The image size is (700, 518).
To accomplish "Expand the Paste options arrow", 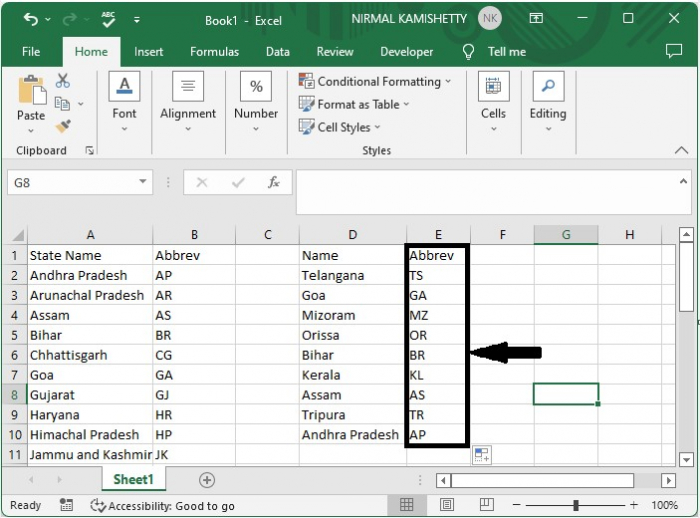I will click(31, 131).
